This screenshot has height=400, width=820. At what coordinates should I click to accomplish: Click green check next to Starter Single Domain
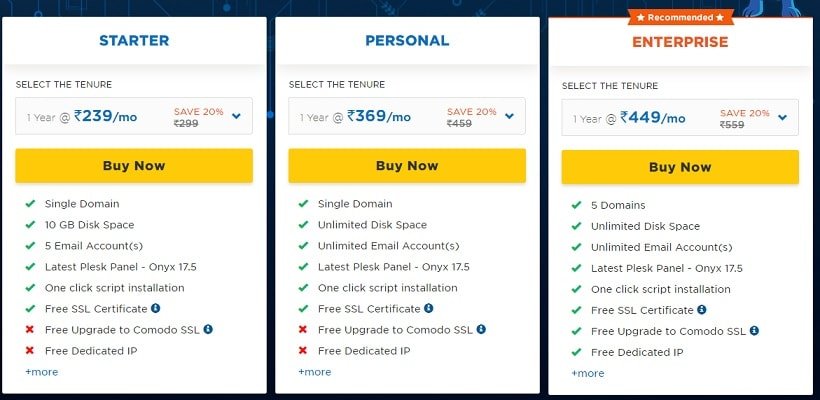coord(30,203)
